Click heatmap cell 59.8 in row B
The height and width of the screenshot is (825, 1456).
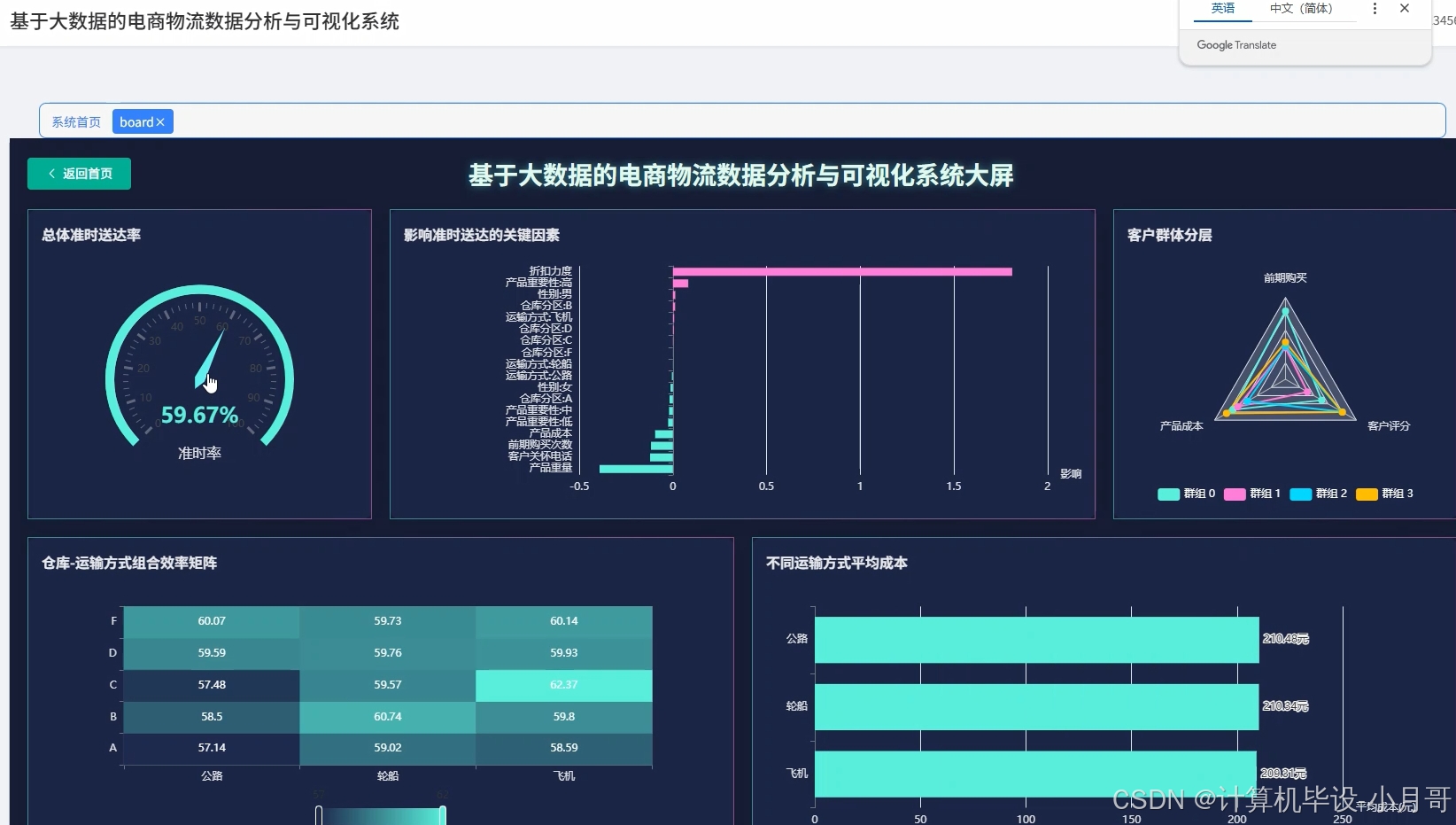point(564,717)
